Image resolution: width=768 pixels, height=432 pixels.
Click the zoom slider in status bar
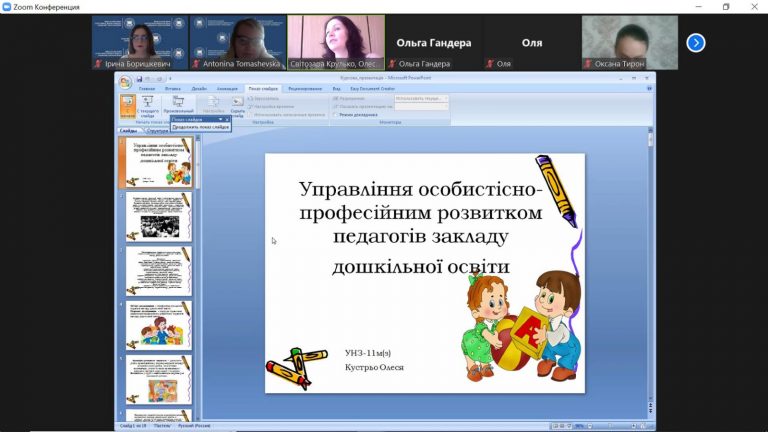[x=612, y=426]
